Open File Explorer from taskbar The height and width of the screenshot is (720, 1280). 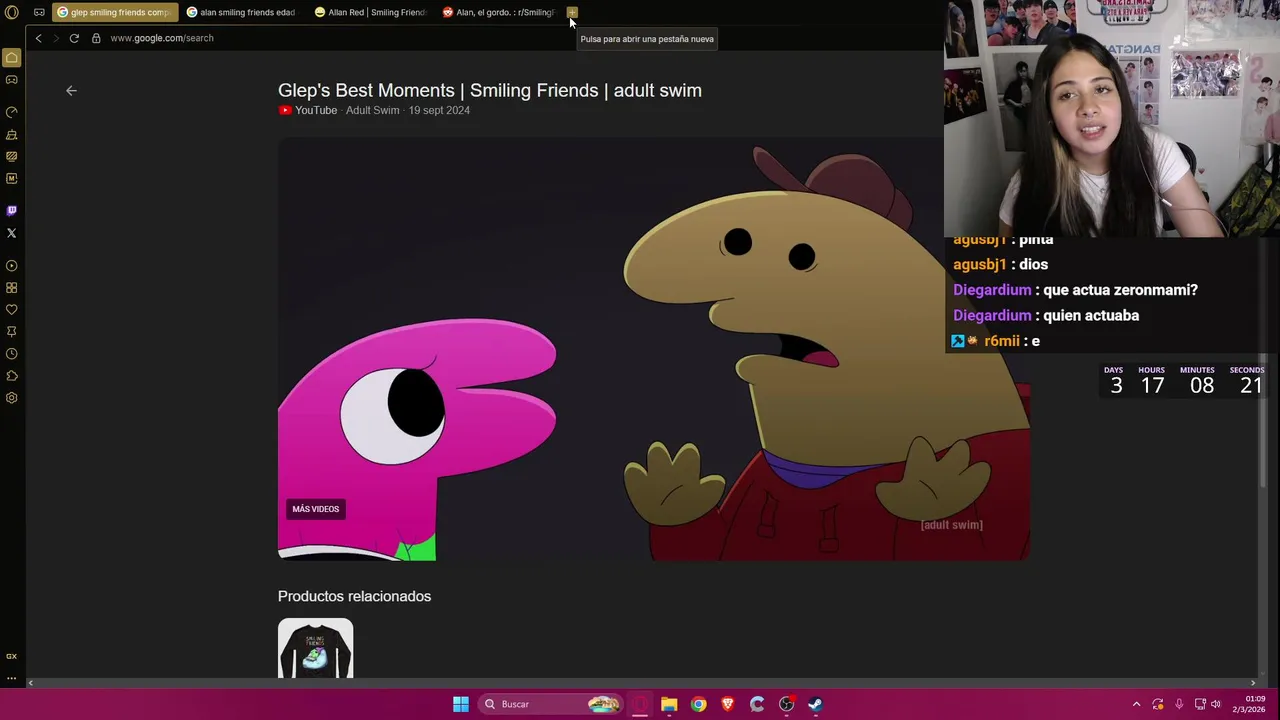669,704
